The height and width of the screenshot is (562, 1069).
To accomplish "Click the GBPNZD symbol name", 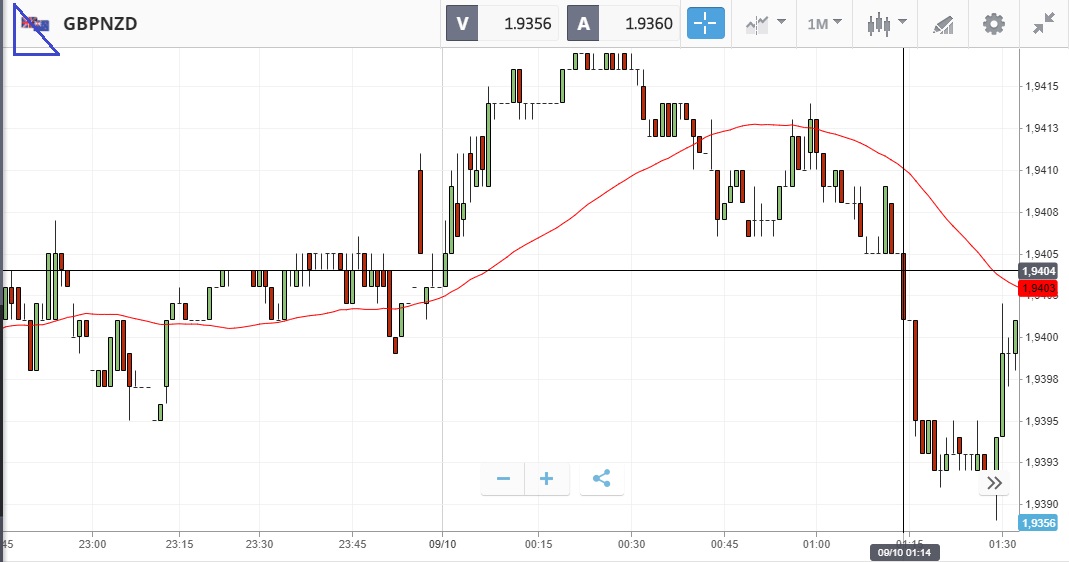I will 100,24.
